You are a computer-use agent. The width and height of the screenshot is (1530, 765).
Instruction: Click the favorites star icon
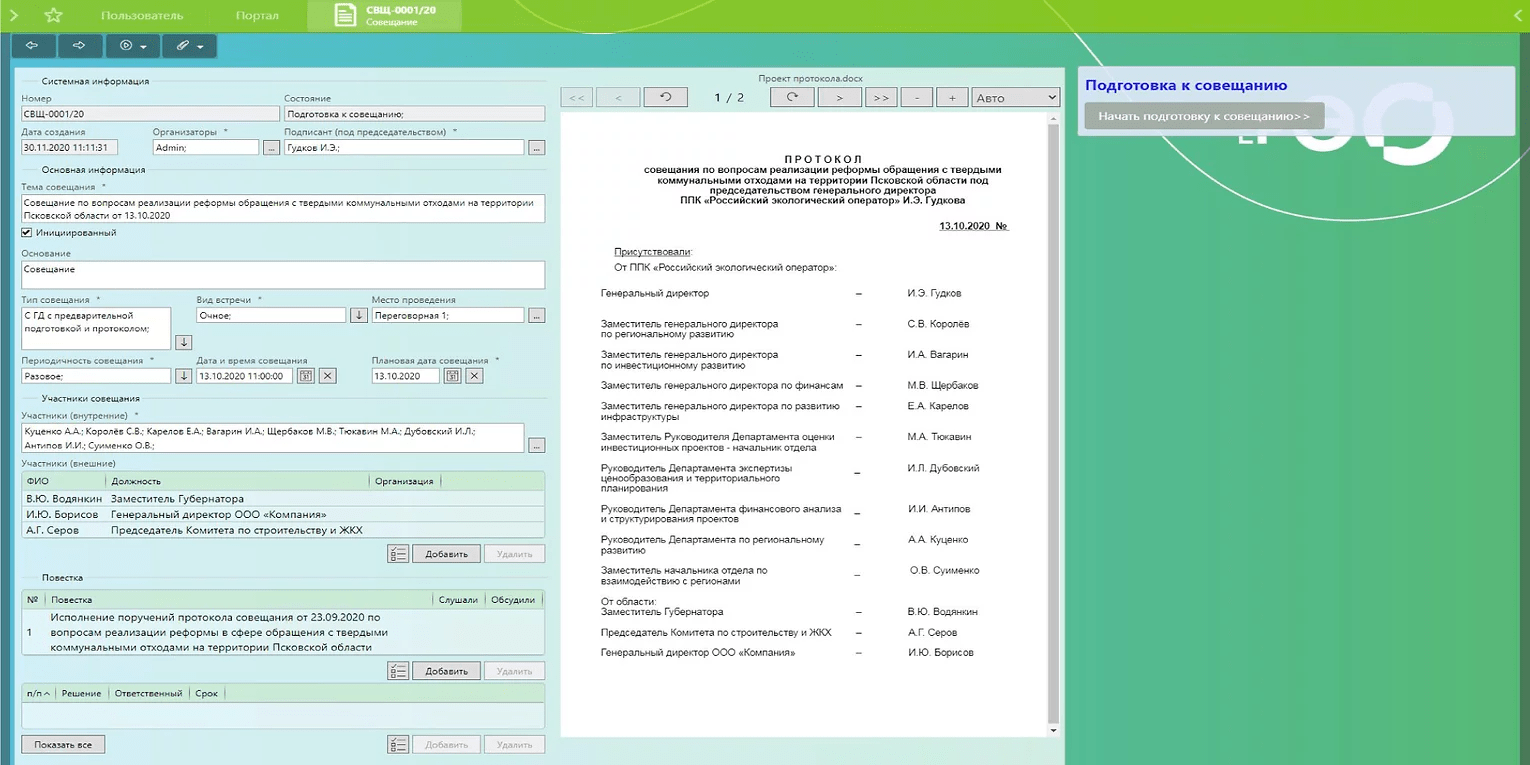[x=53, y=15]
